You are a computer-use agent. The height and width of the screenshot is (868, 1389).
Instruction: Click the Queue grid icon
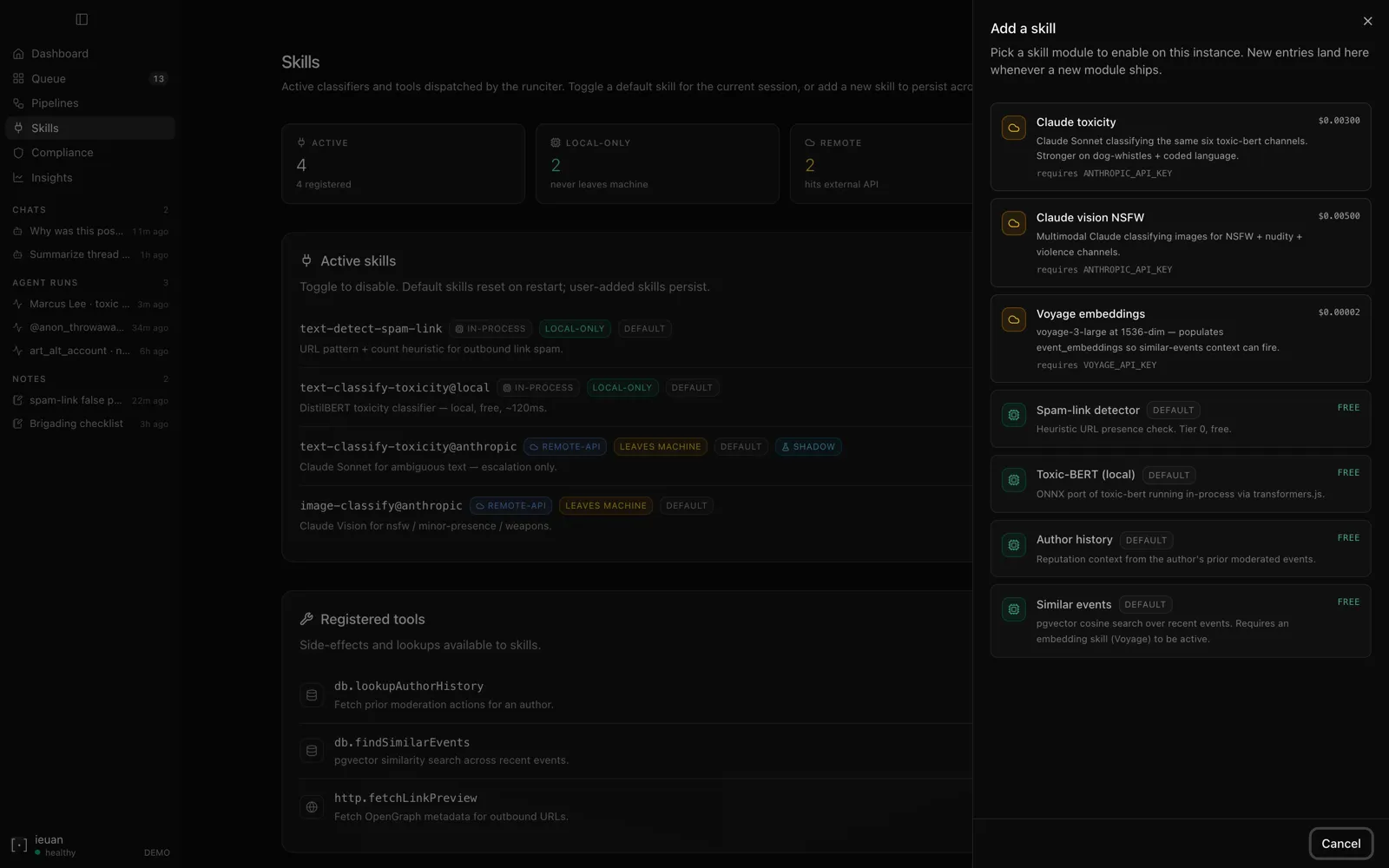(x=18, y=78)
